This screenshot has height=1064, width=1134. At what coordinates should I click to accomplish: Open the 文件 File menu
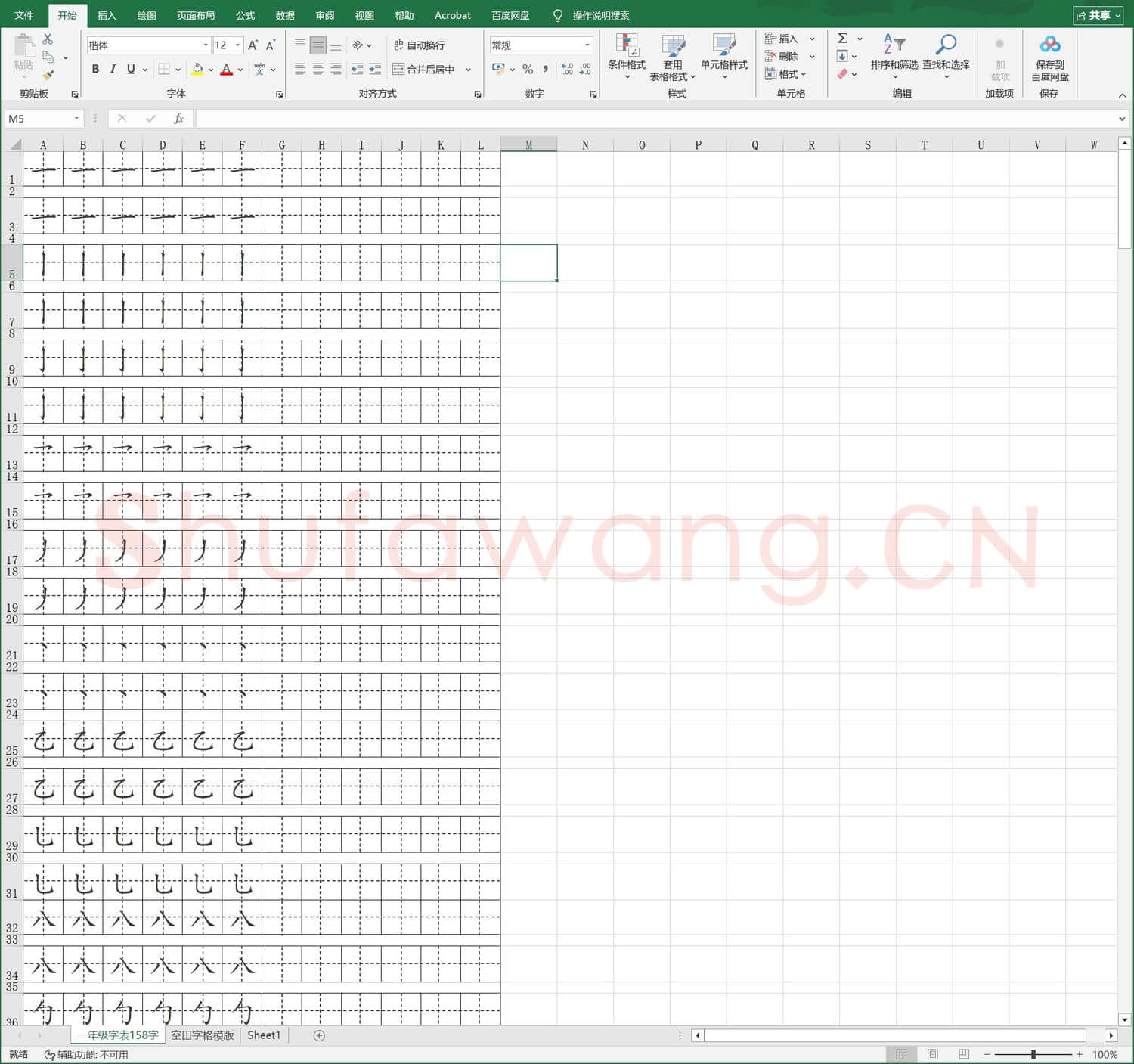pos(24,15)
